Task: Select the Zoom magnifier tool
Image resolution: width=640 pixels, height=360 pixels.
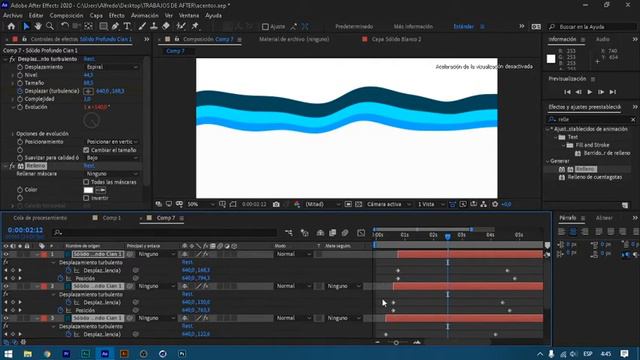Action: [x=50, y=27]
